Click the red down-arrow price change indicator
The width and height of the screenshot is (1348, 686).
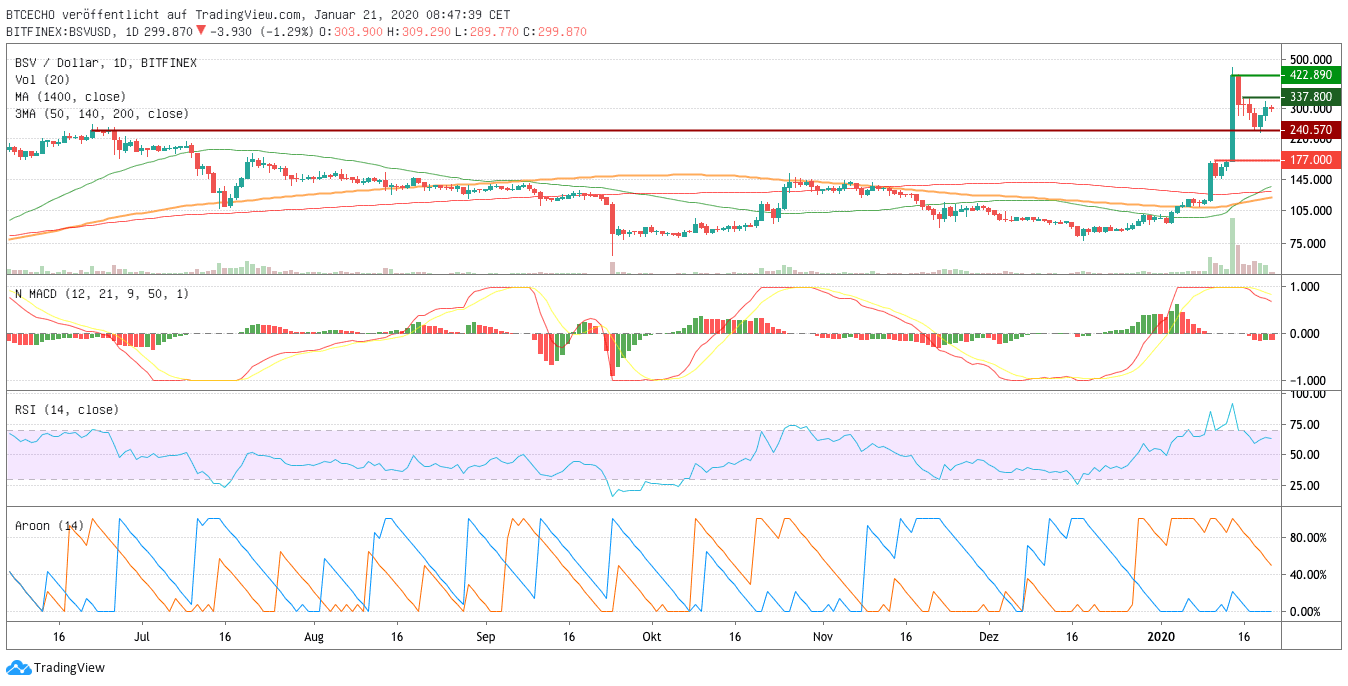click(x=201, y=31)
